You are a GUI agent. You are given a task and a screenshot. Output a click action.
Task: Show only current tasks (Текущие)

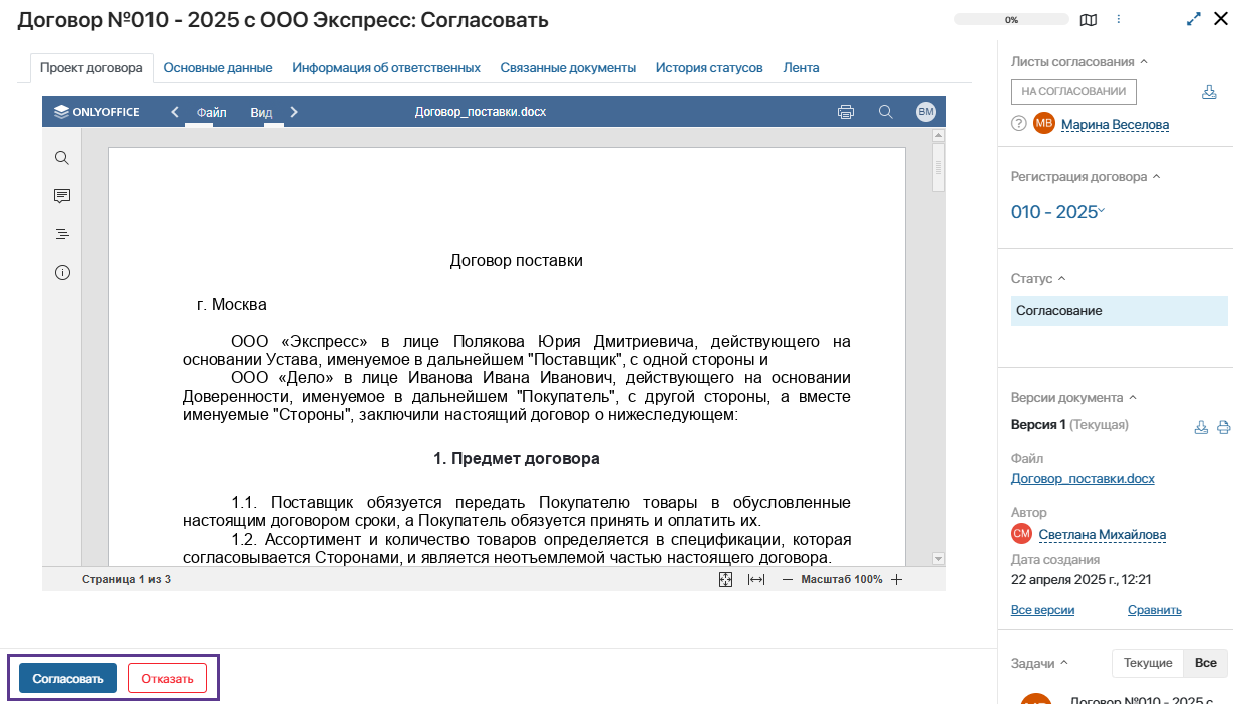coord(1147,663)
